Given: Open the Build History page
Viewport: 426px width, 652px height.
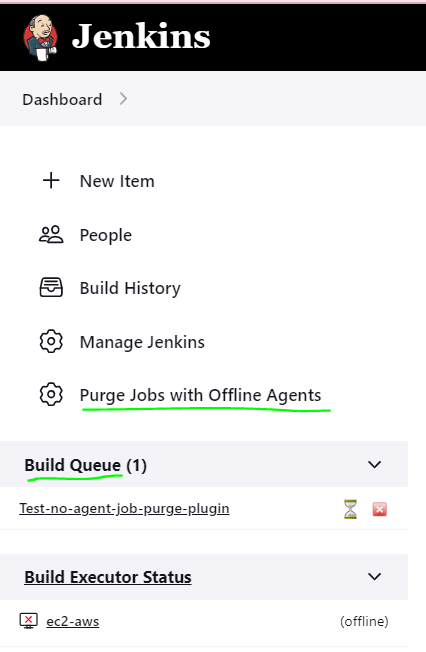Looking at the screenshot, I should tap(130, 288).
